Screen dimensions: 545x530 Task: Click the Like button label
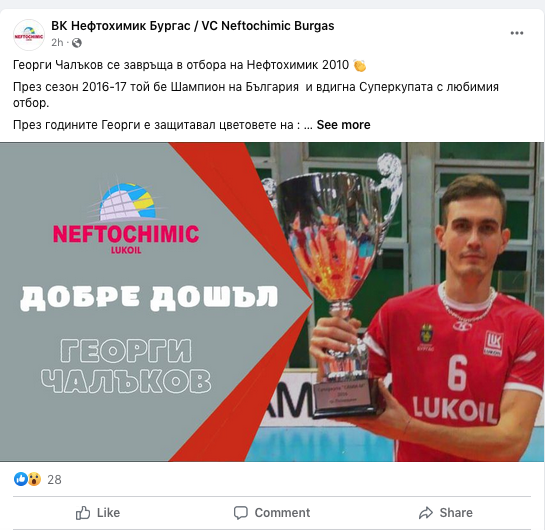[108, 513]
